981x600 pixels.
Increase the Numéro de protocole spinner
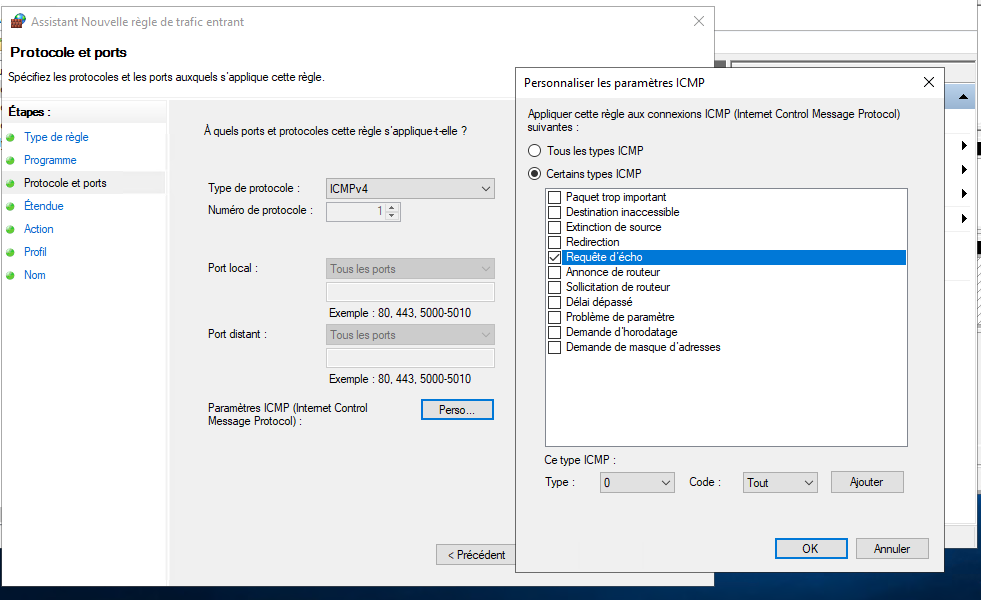point(392,208)
